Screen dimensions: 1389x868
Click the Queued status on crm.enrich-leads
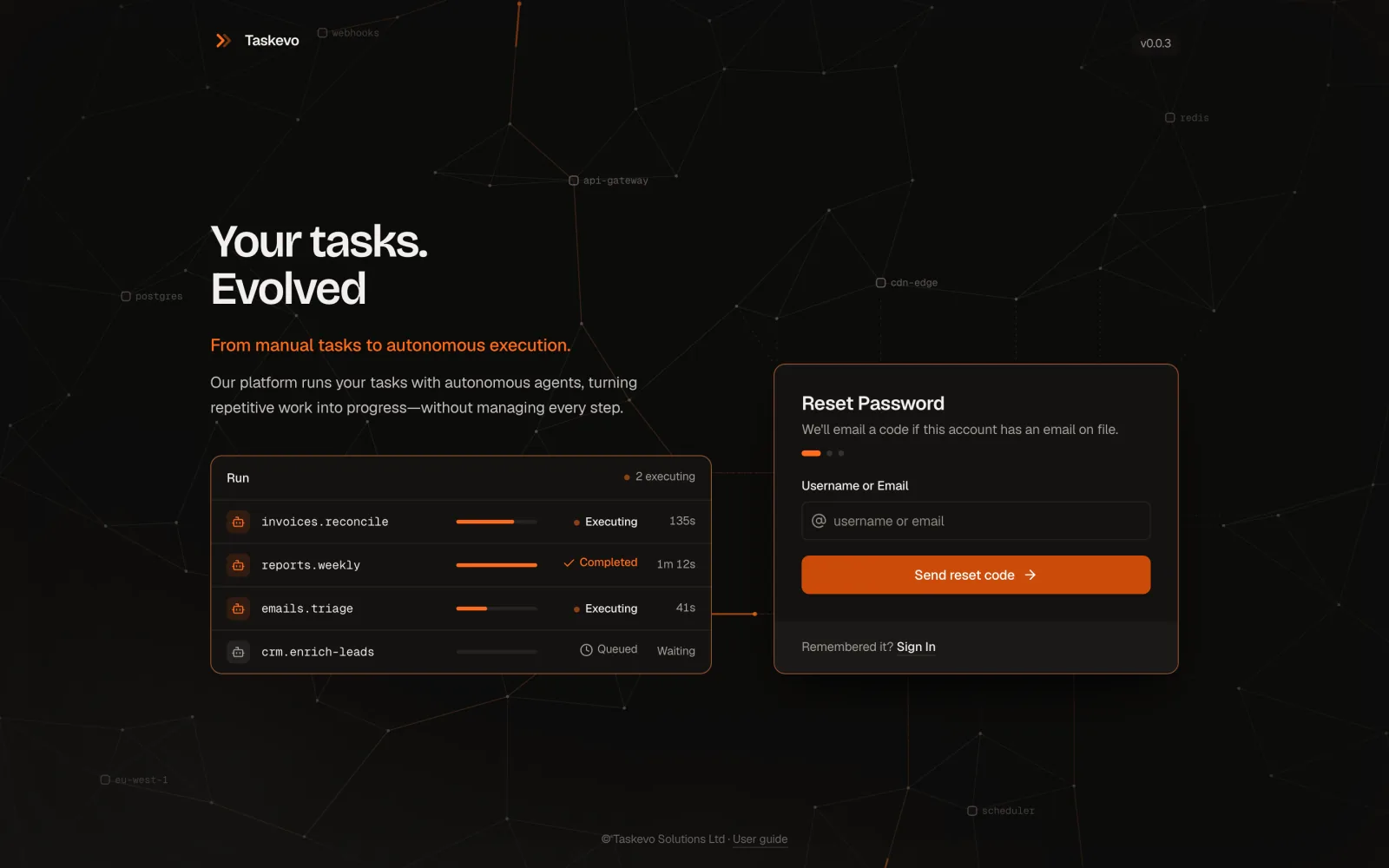[617, 649]
